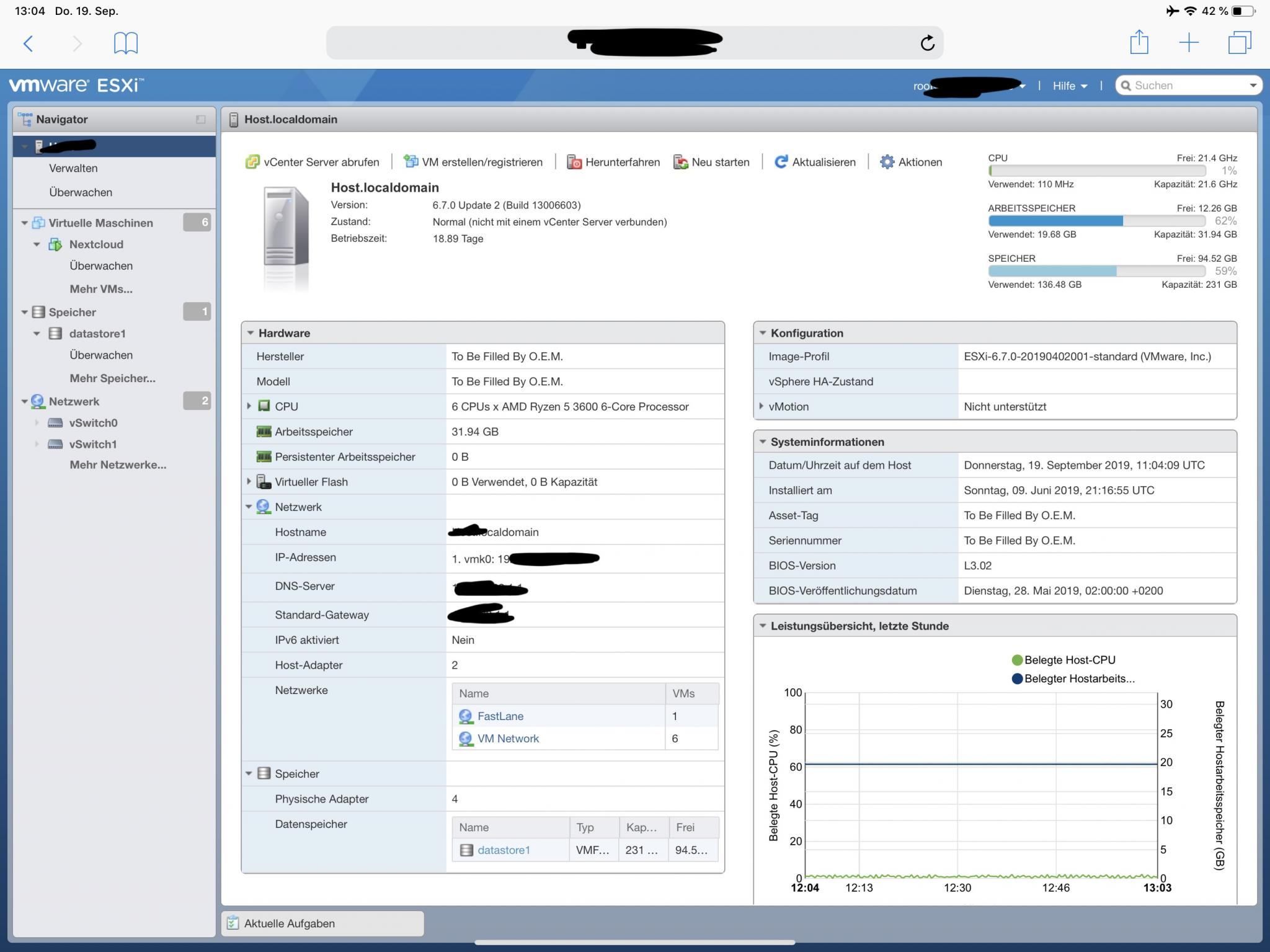Click Speicher usage progress bar

coord(1096,271)
